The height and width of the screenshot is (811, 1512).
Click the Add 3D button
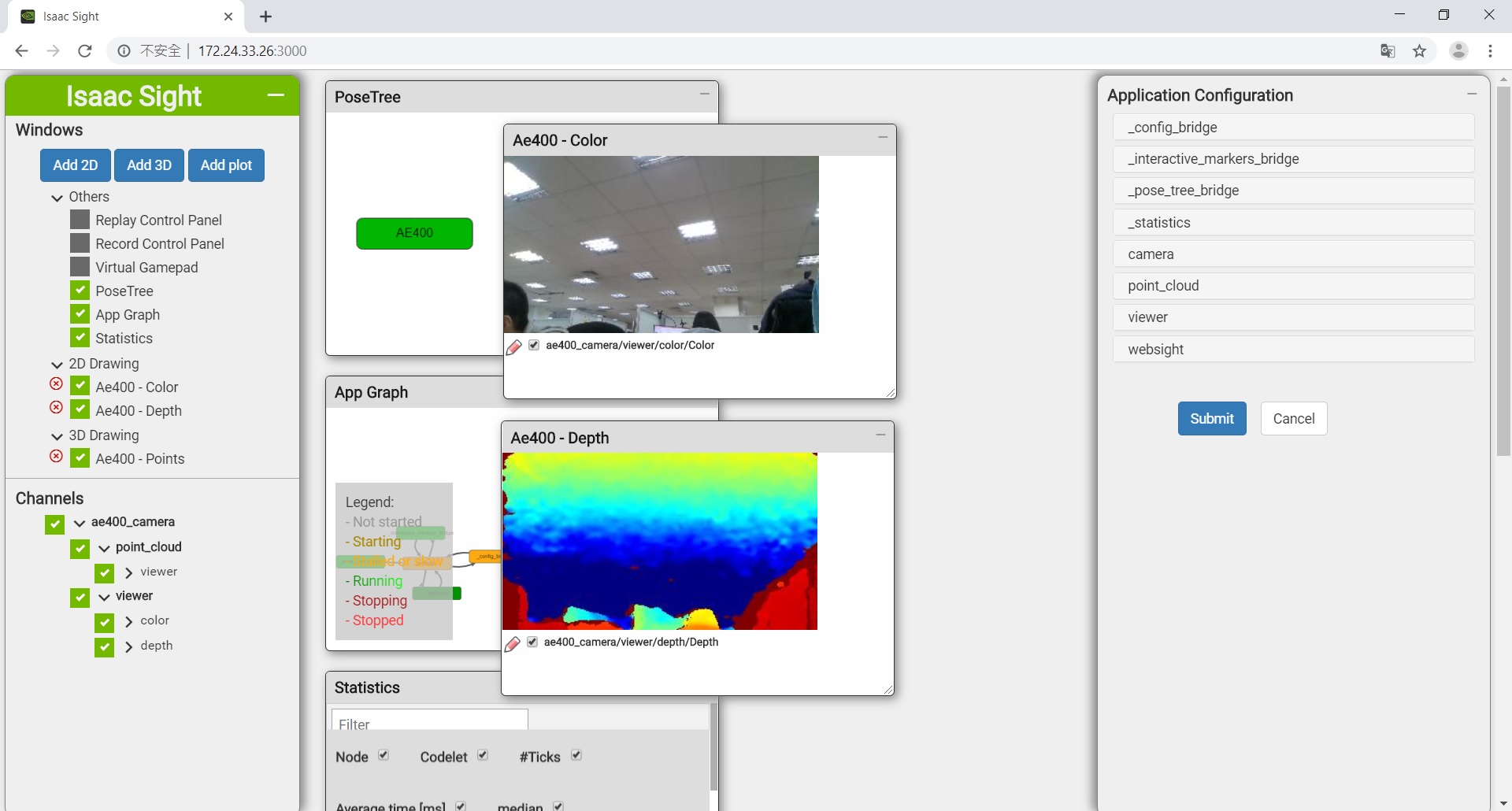(149, 165)
